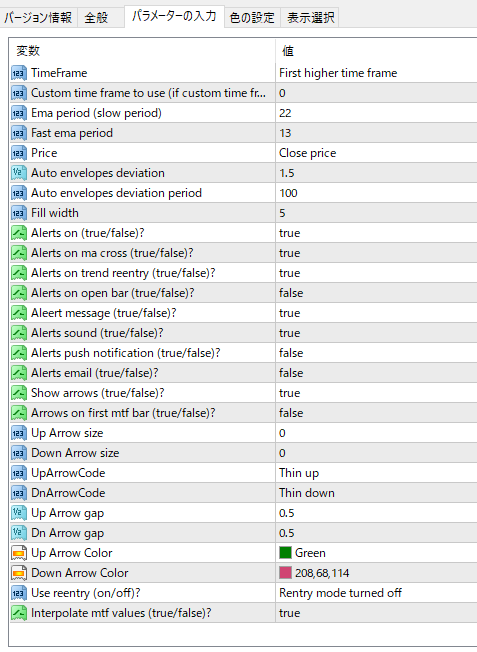Click the integer icon beside TimeFrame

[x=19, y=73]
